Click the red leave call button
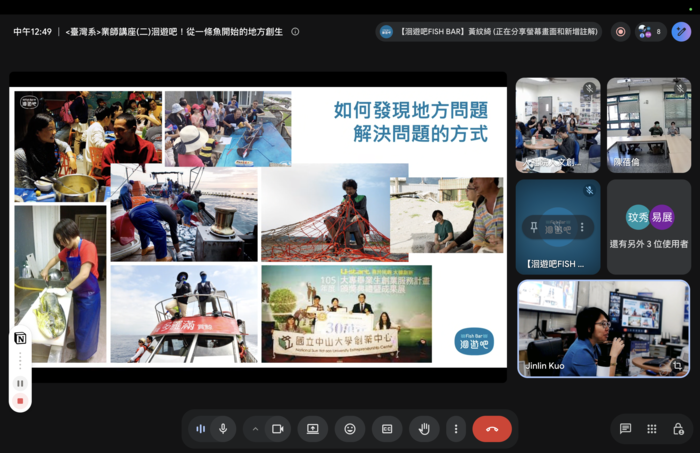 point(492,429)
